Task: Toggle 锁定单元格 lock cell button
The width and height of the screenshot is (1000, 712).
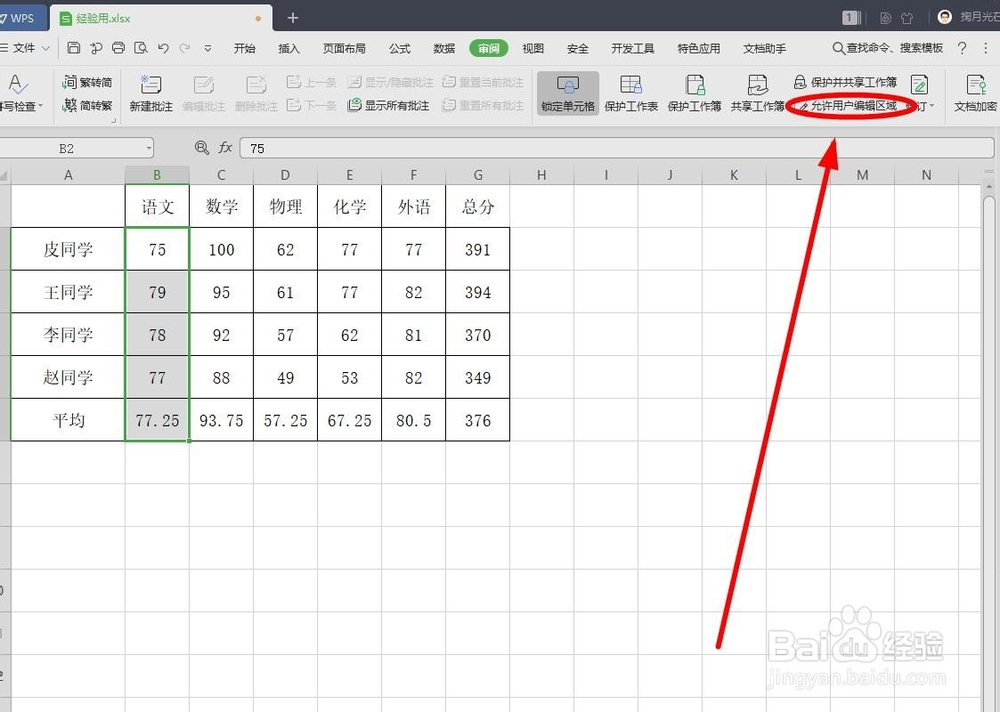Action: (x=568, y=93)
